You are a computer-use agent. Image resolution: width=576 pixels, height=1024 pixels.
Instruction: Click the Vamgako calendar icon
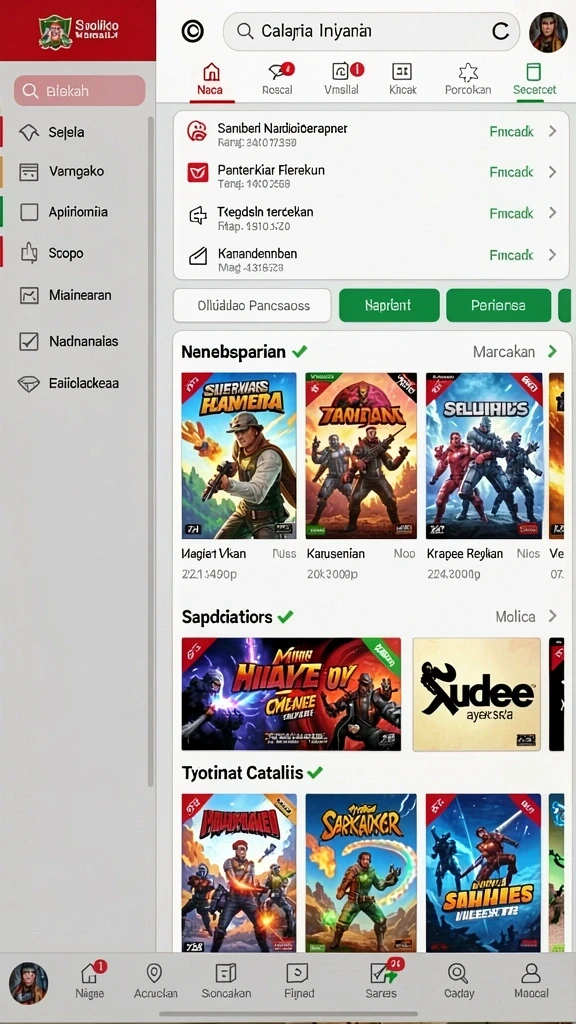pyautogui.click(x=29, y=172)
